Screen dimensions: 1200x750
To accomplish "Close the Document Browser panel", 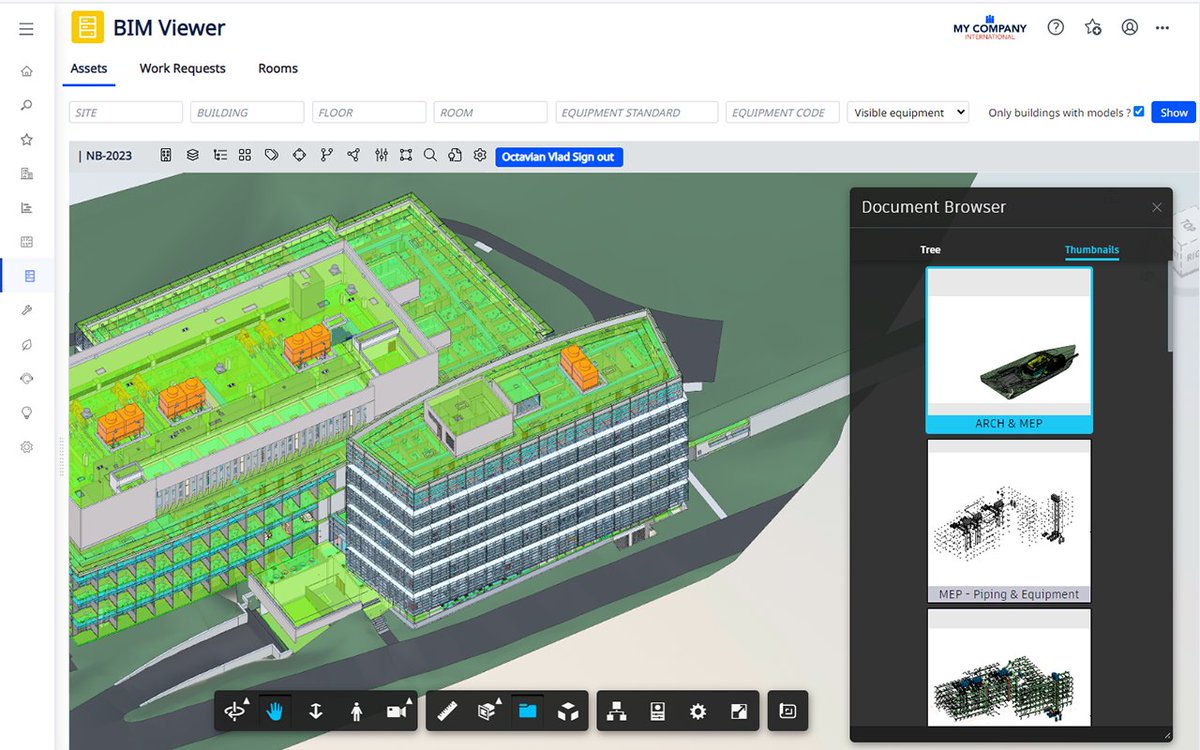I will click(x=1157, y=207).
